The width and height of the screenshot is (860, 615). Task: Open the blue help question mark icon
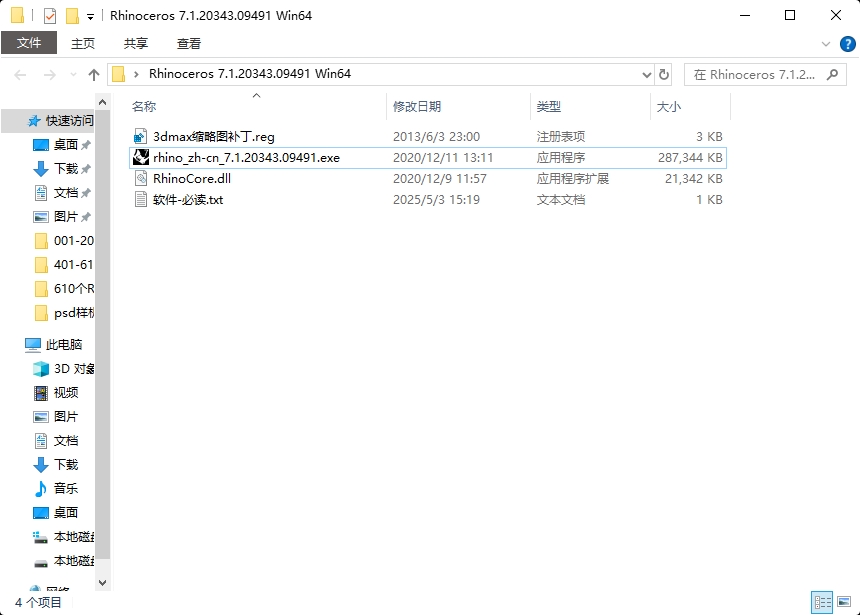tap(847, 44)
